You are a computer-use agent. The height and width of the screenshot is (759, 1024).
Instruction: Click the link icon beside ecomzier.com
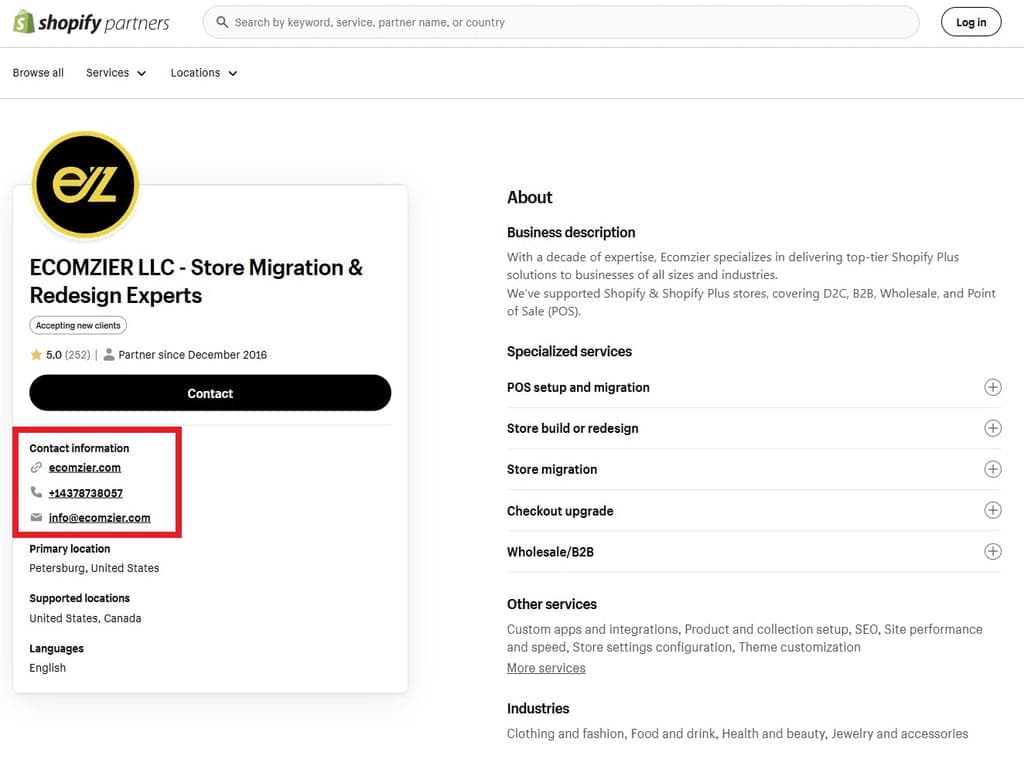[36, 467]
